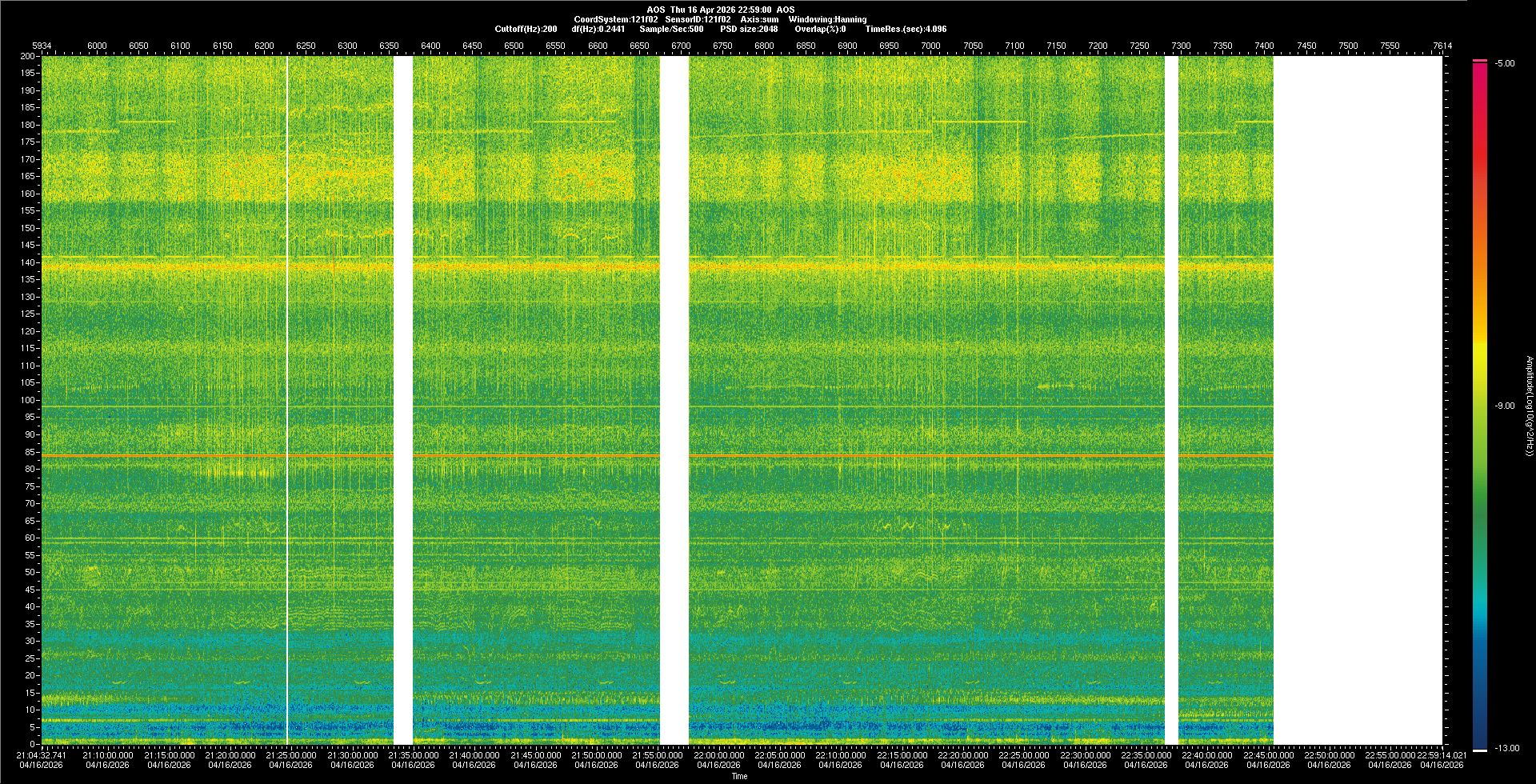This screenshot has height=784, width=1536.
Task: Click the 200 Hz label on frequency axis
Action: [28, 57]
